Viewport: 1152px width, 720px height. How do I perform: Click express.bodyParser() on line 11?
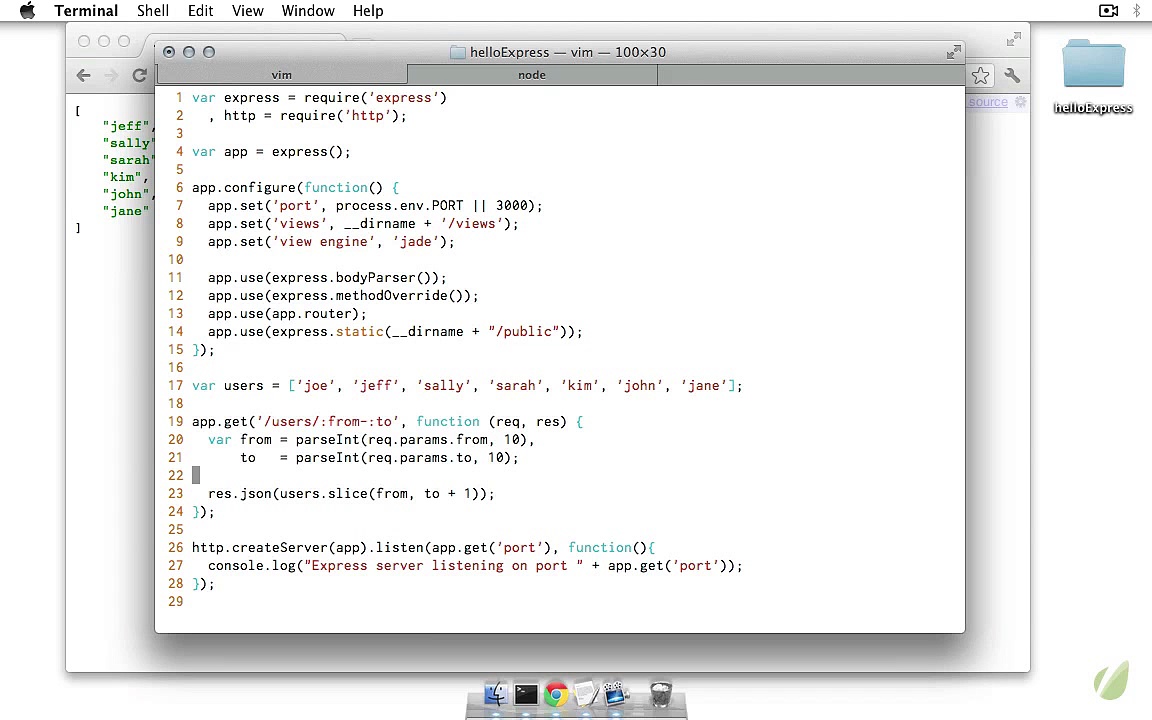coord(351,278)
